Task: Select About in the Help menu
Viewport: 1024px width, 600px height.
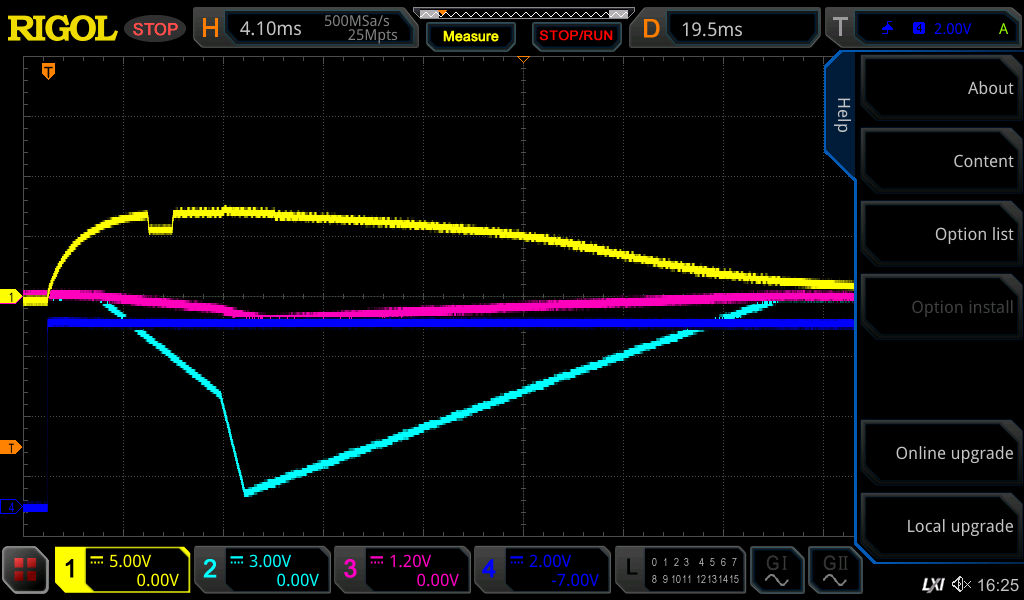Action: (938, 88)
